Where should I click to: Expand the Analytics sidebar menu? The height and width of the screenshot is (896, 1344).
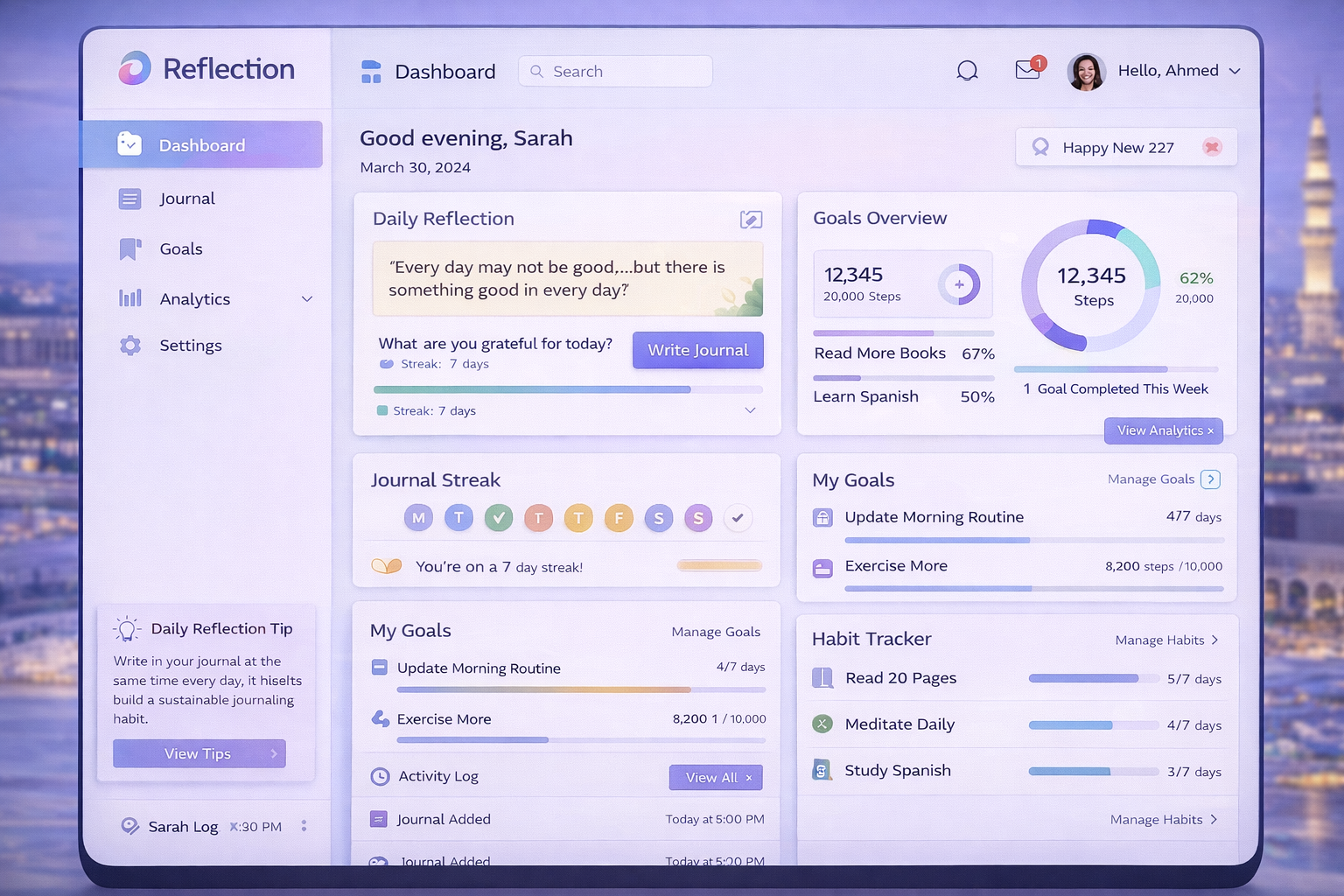tap(306, 298)
